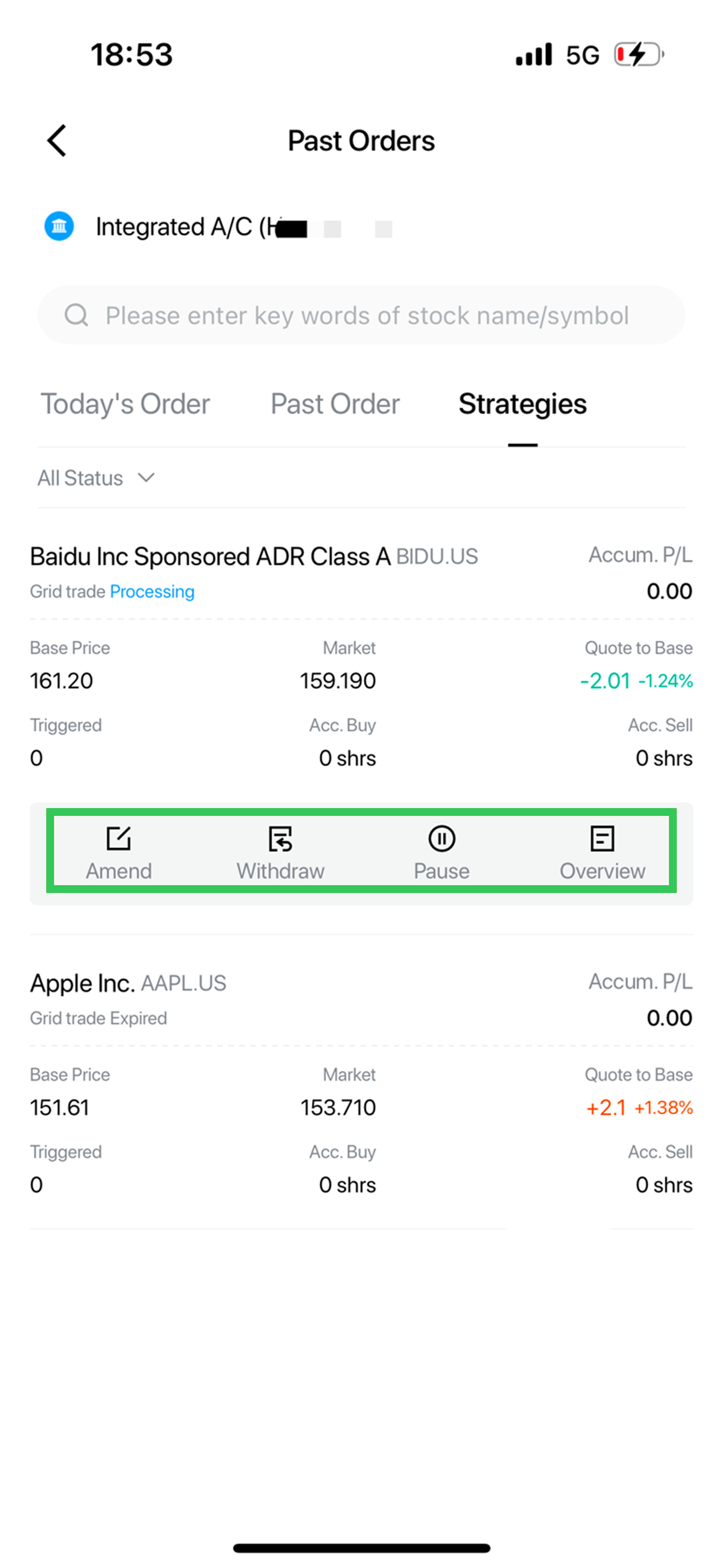
Task: Click the Processing status link
Action: pyautogui.click(x=152, y=592)
